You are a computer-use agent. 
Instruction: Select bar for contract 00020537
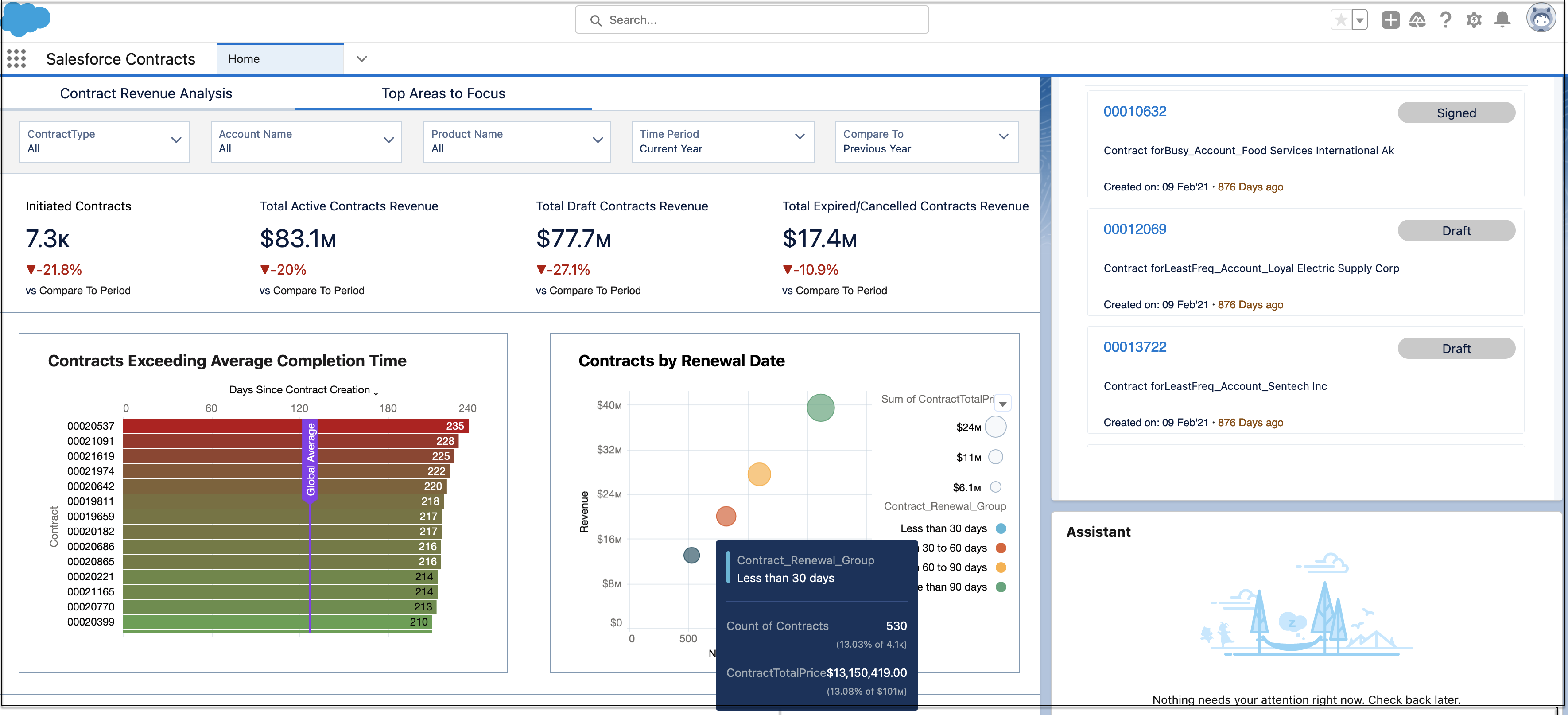tap(295, 426)
